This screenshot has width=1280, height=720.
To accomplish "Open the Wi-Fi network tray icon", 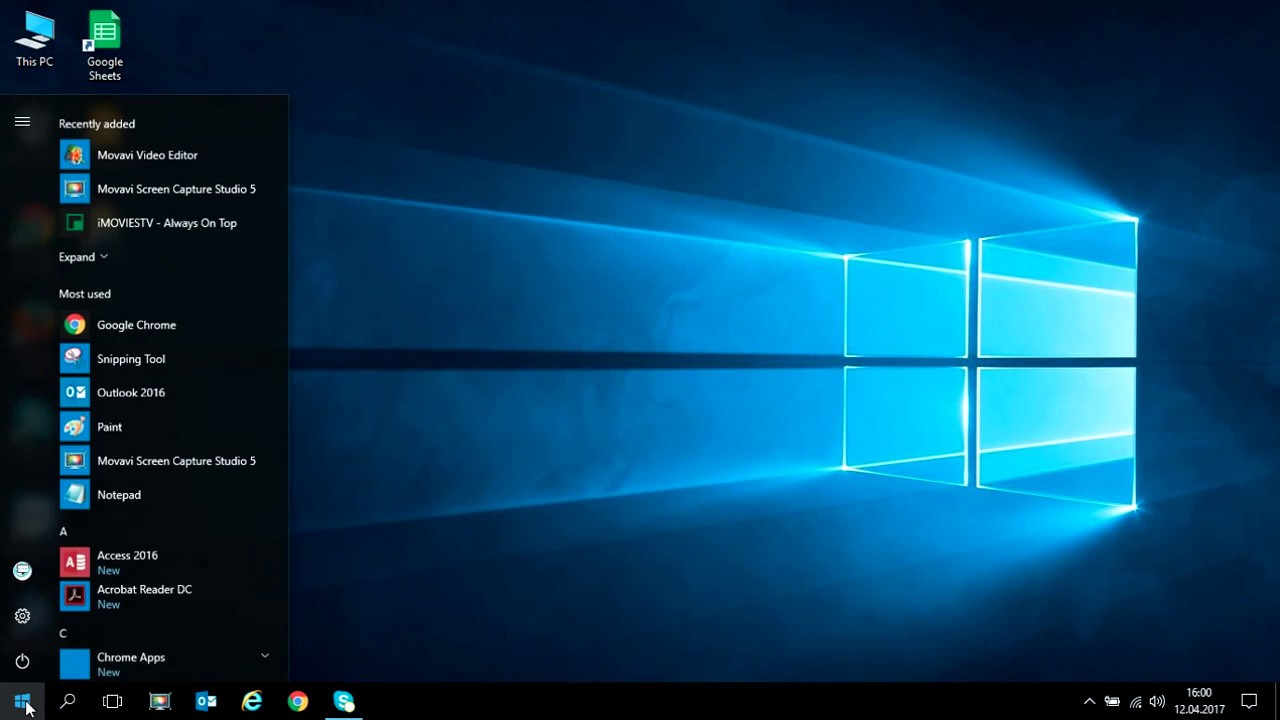I will tap(1135, 701).
